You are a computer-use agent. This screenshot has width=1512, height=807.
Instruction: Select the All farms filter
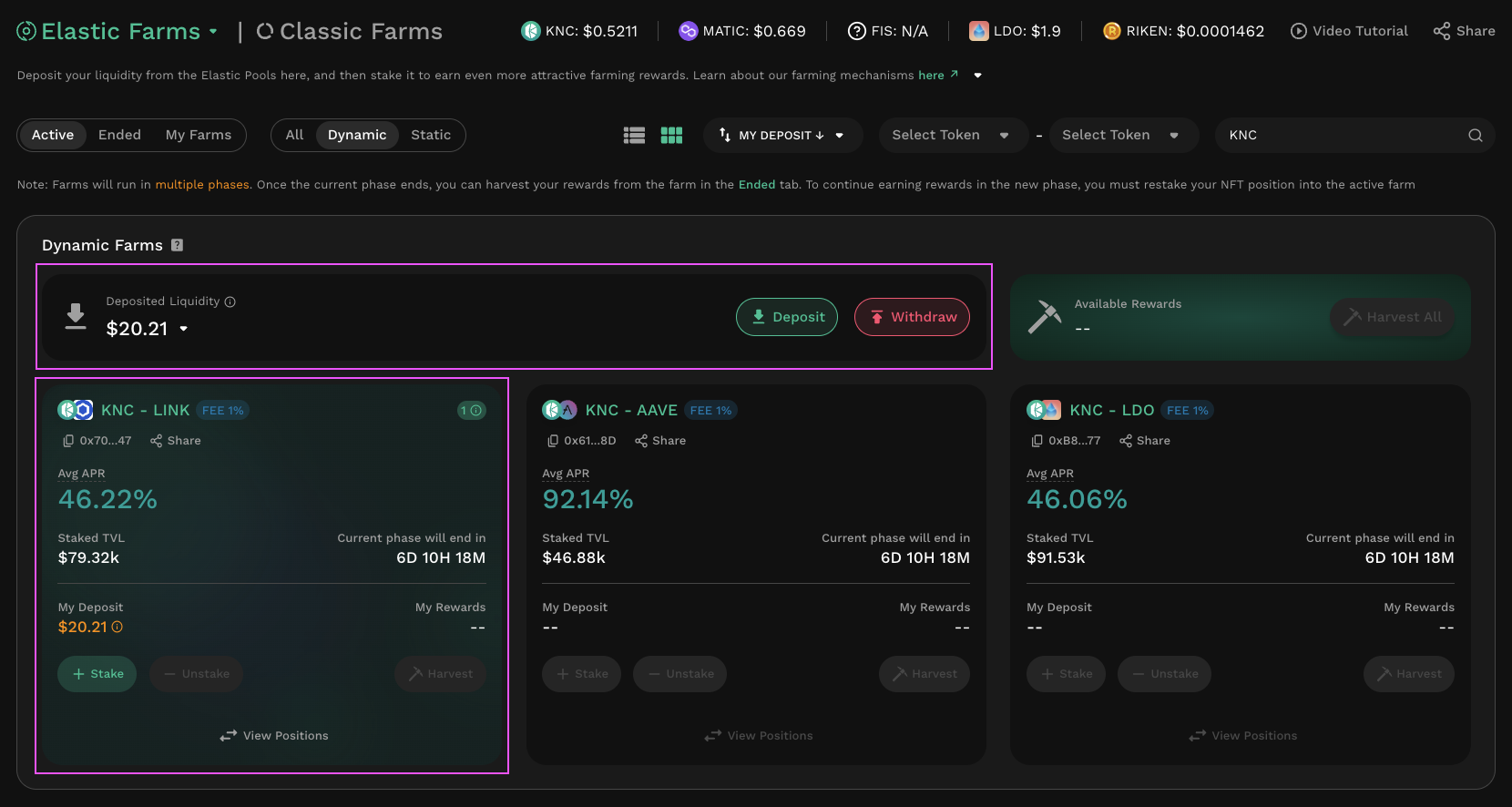click(x=294, y=135)
